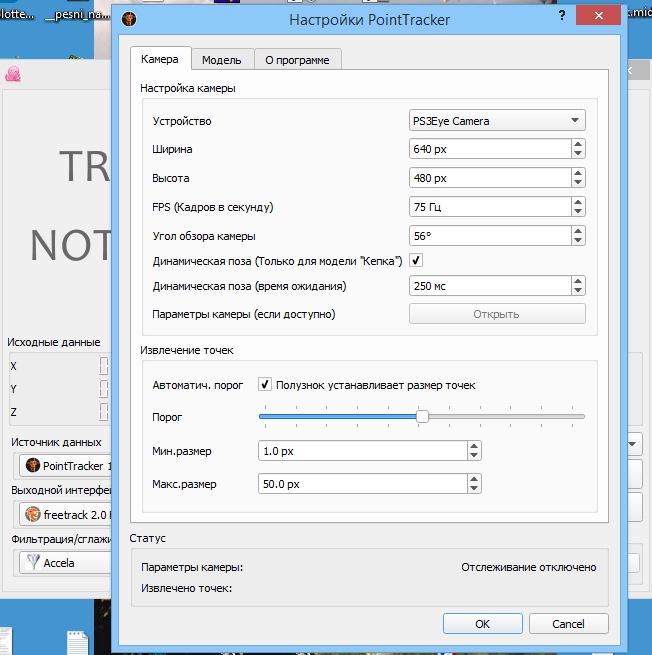Image resolution: width=652 pixels, height=655 pixels.
Task: Click the Отслеживание отключено status text
Action: coord(528,567)
